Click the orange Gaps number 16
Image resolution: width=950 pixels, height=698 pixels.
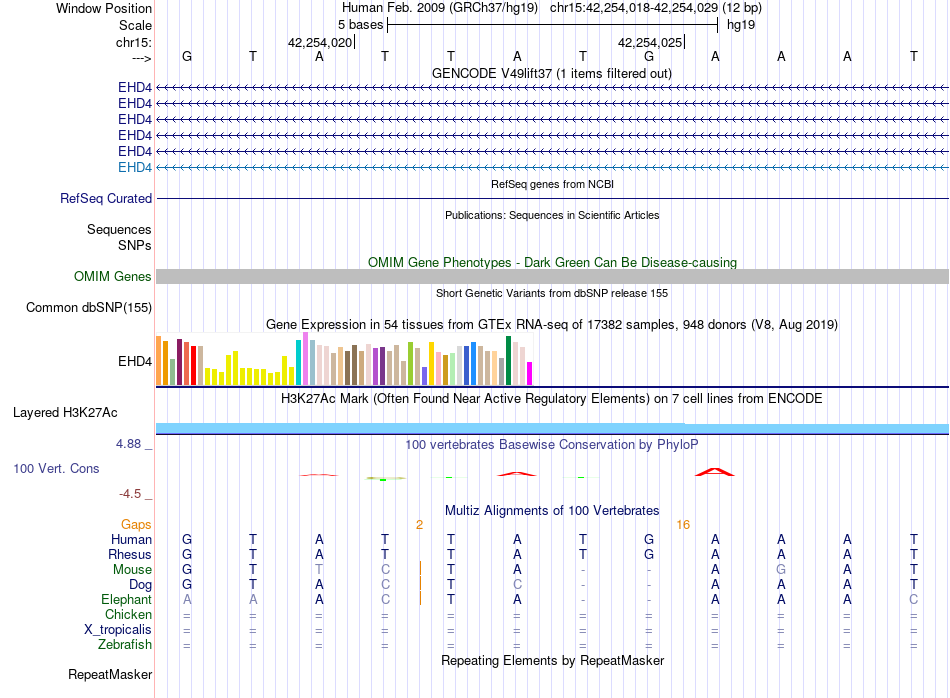click(683, 525)
